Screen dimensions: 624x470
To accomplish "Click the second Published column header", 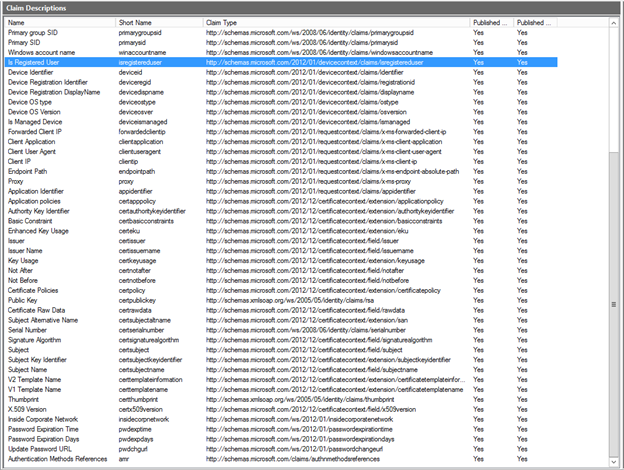I will 535,23.
